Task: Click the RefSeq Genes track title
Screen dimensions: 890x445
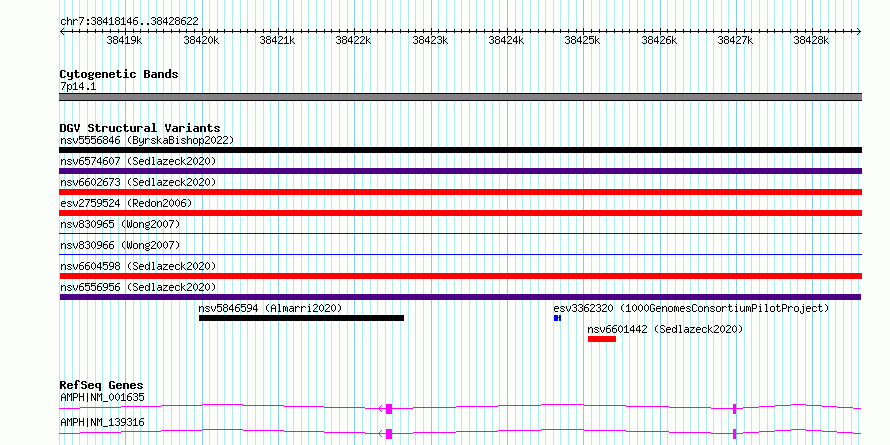Action: [102, 386]
